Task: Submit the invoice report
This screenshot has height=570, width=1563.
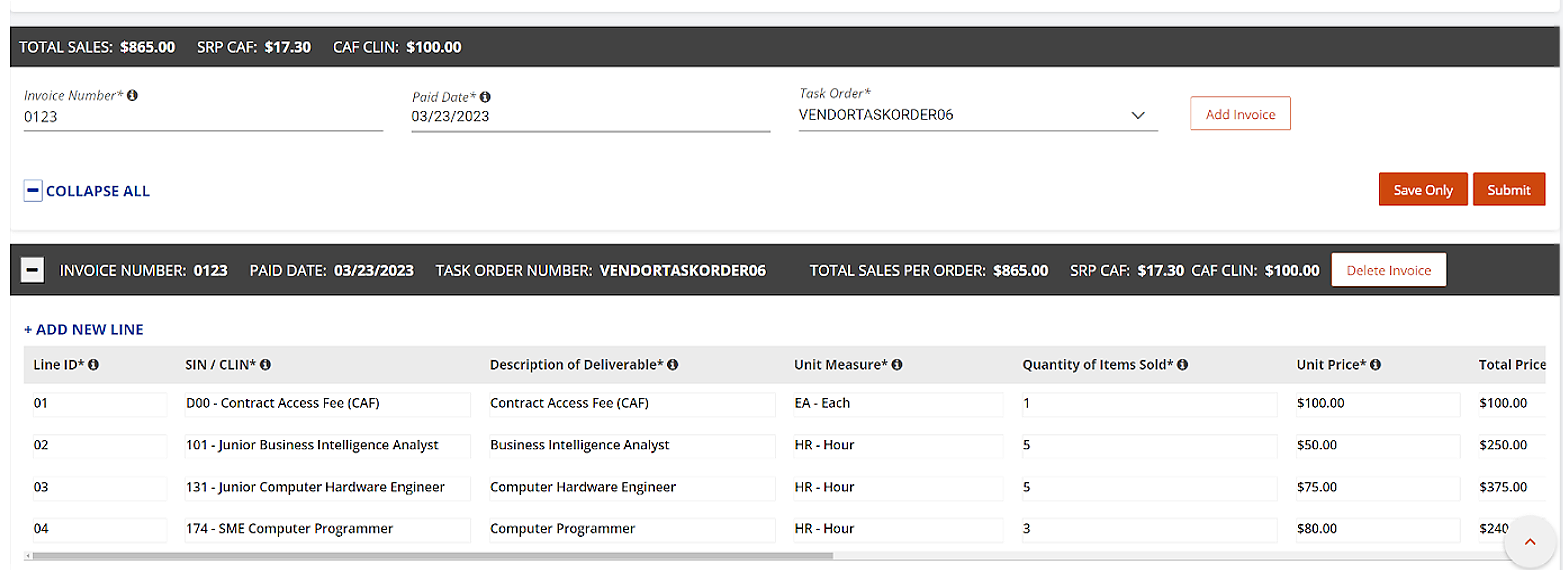Action: (x=1508, y=190)
